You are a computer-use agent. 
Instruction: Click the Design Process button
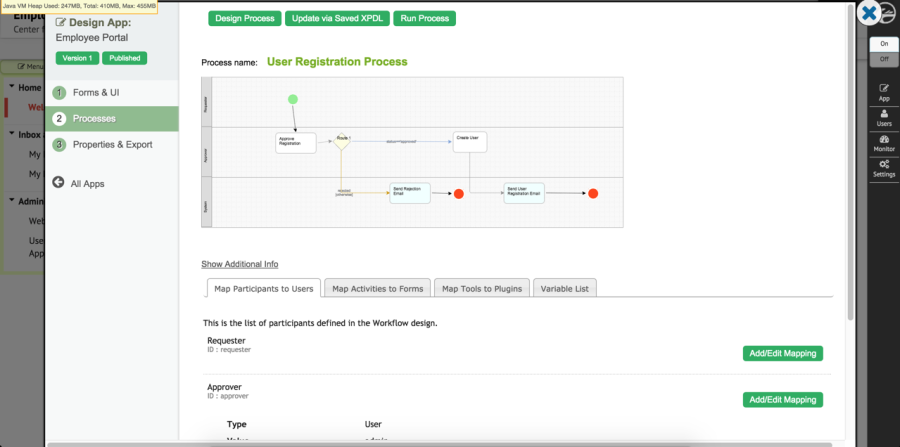[x=244, y=19]
